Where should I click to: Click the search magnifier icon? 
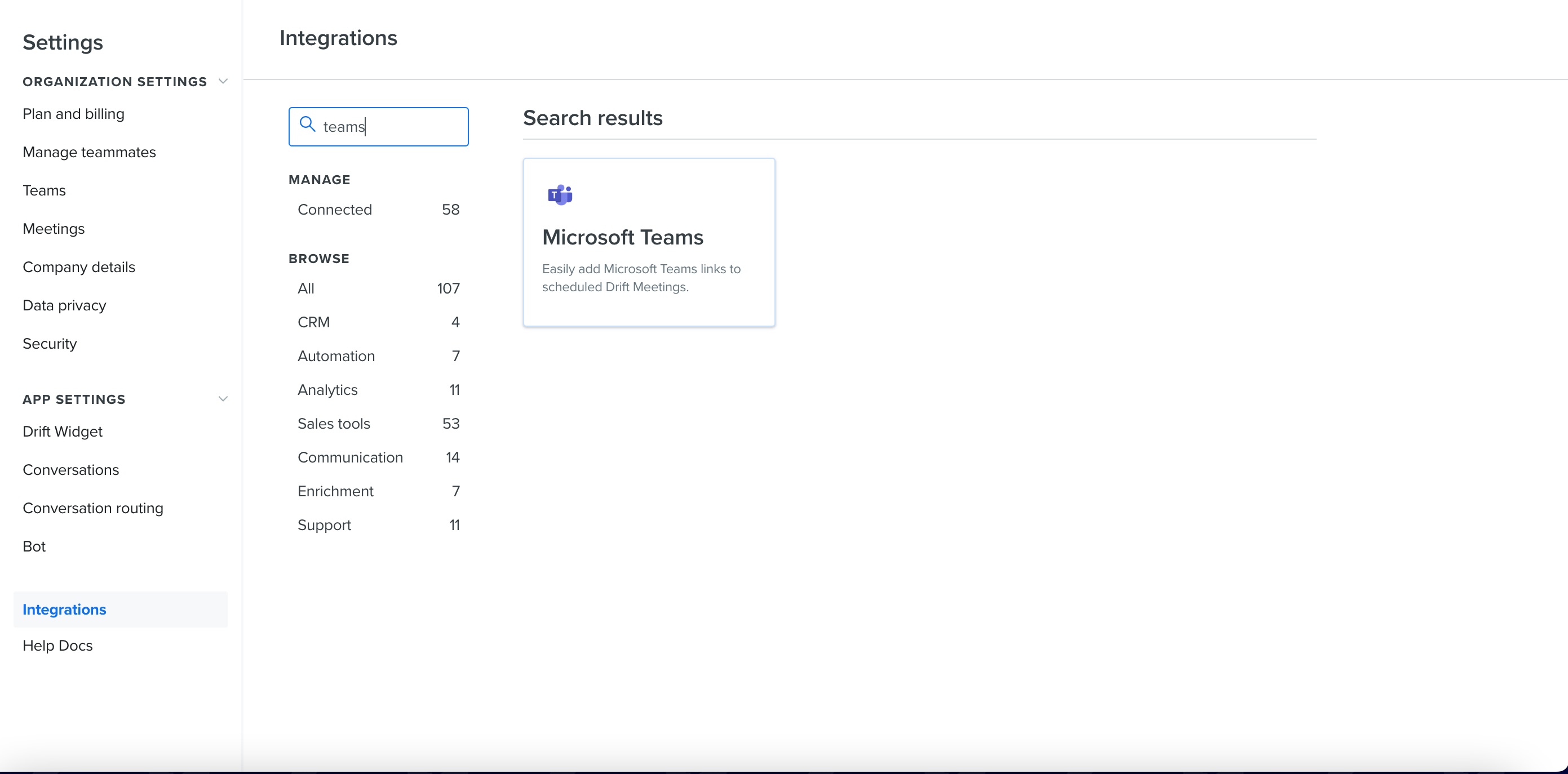[x=307, y=124]
